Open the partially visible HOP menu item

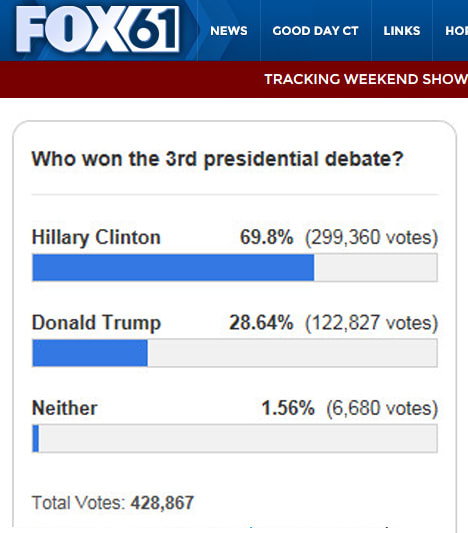(x=456, y=31)
